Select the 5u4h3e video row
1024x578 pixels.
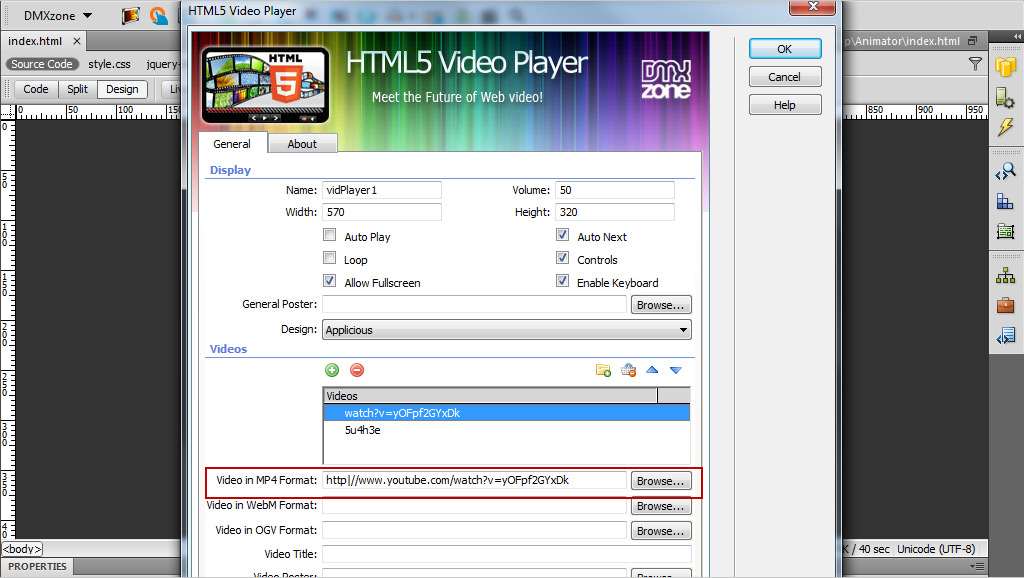507,430
